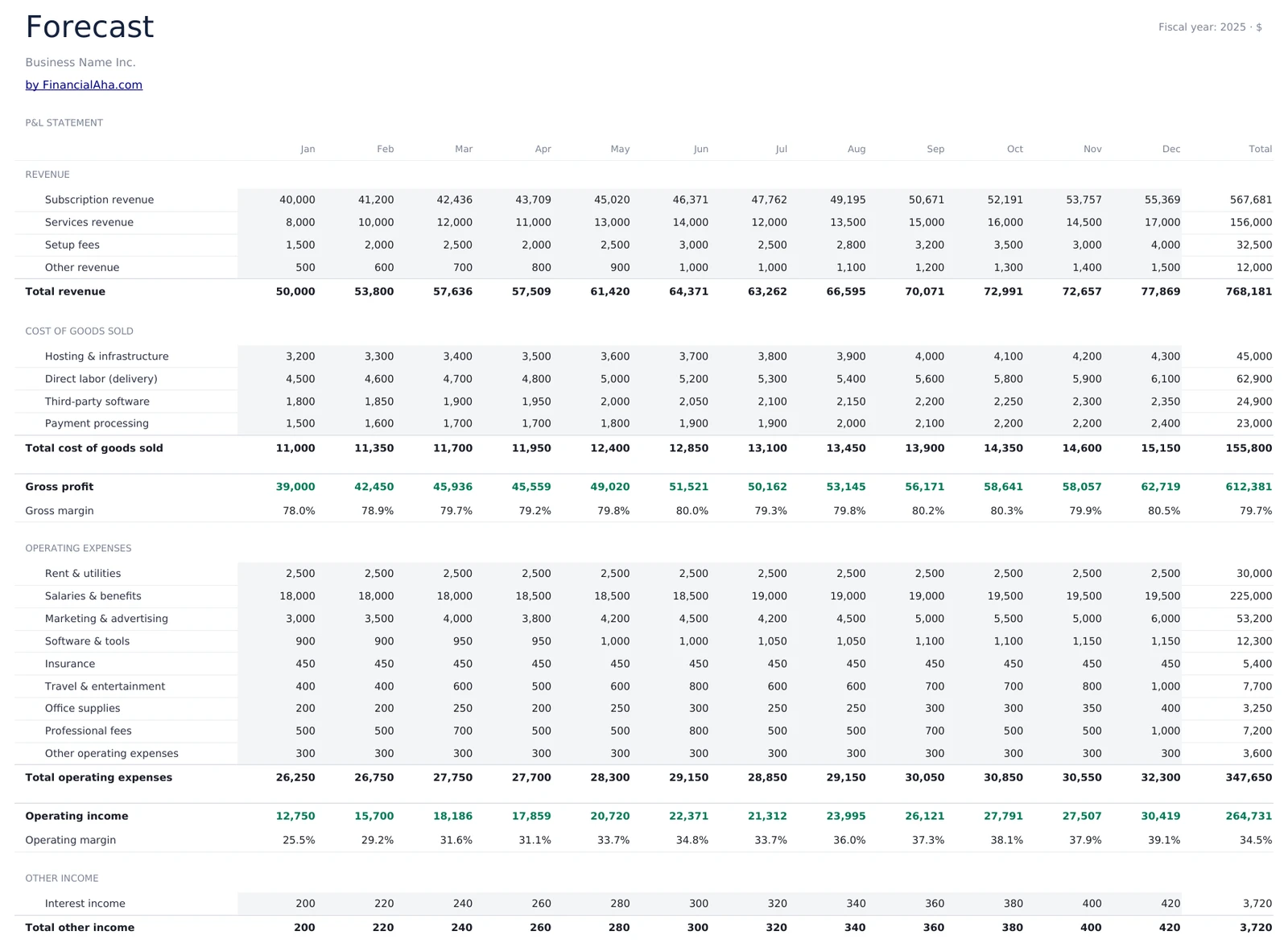The width and height of the screenshot is (1288, 947).
Task: Select the Hosting & infrastructure row label
Action: point(107,356)
